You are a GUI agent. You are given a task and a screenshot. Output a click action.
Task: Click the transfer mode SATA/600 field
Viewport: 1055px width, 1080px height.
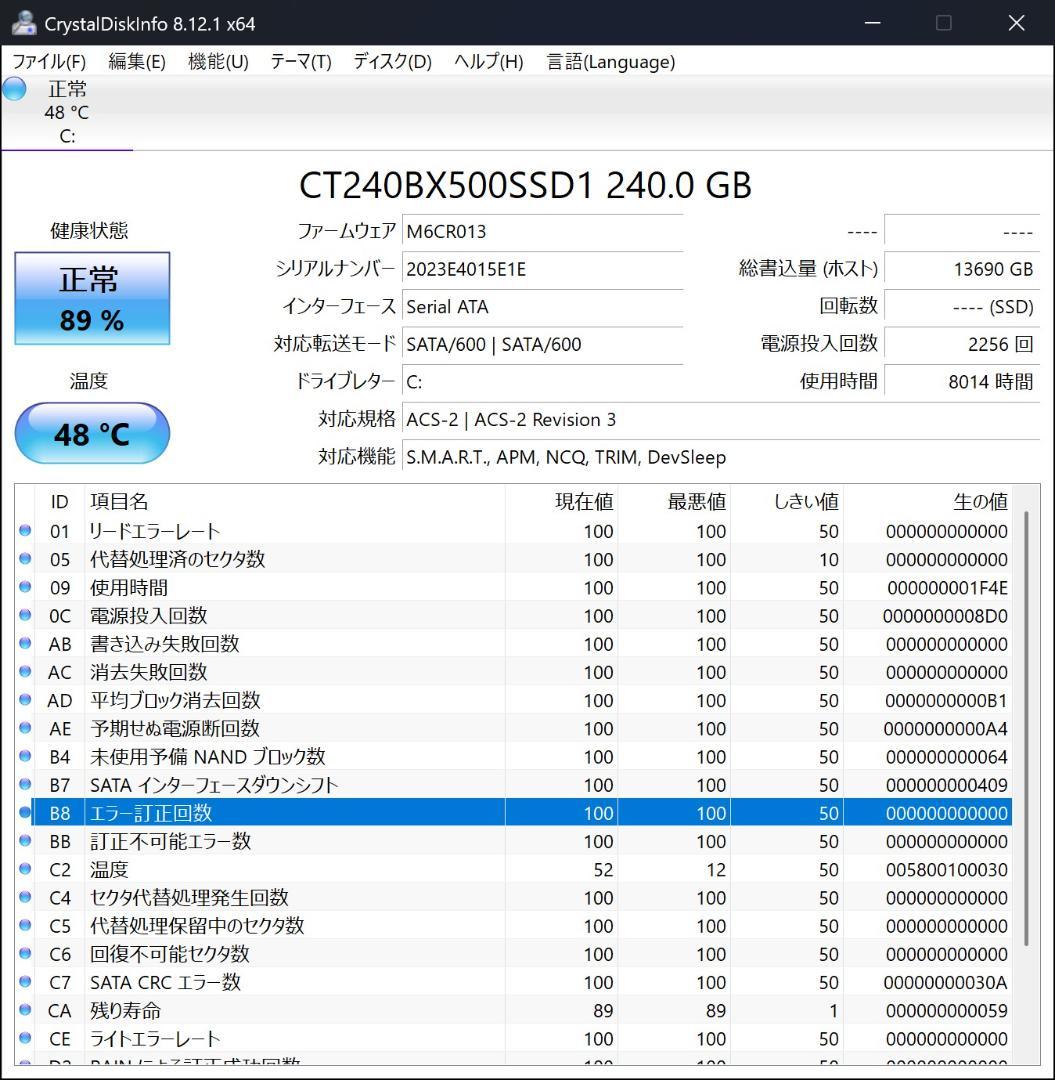coord(543,344)
